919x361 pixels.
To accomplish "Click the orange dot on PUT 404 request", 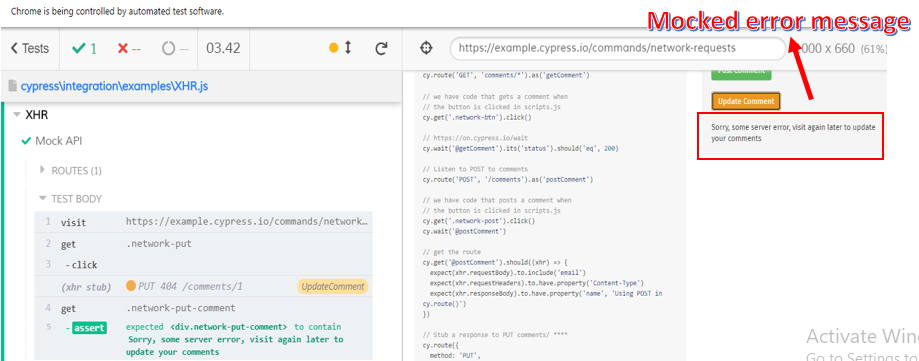I will (131, 286).
